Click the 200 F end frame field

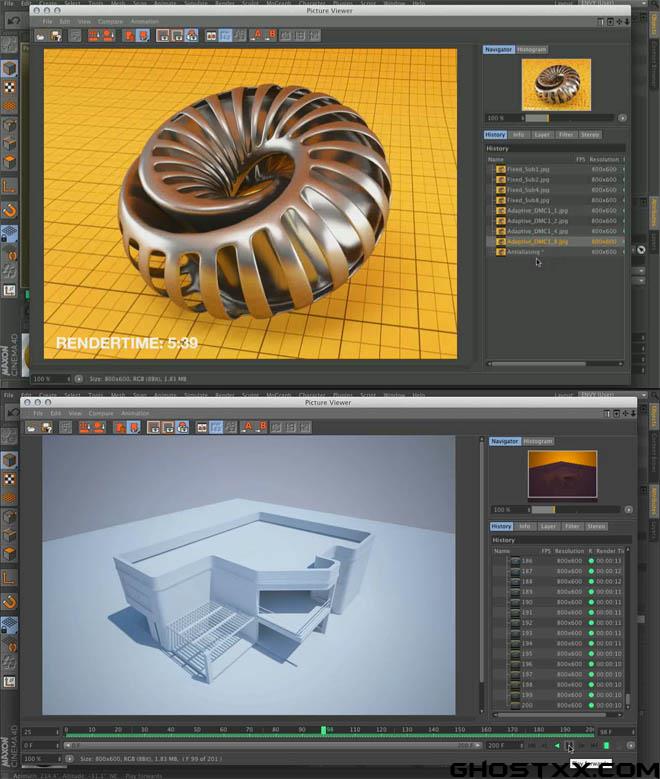coord(505,746)
